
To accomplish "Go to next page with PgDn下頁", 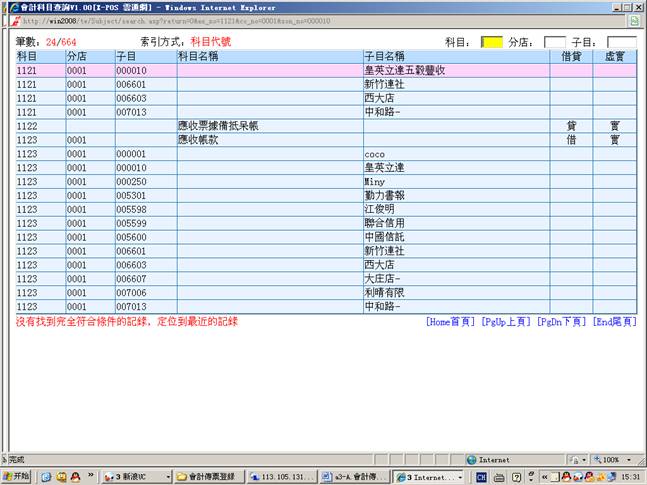I will tap(562, 322).
